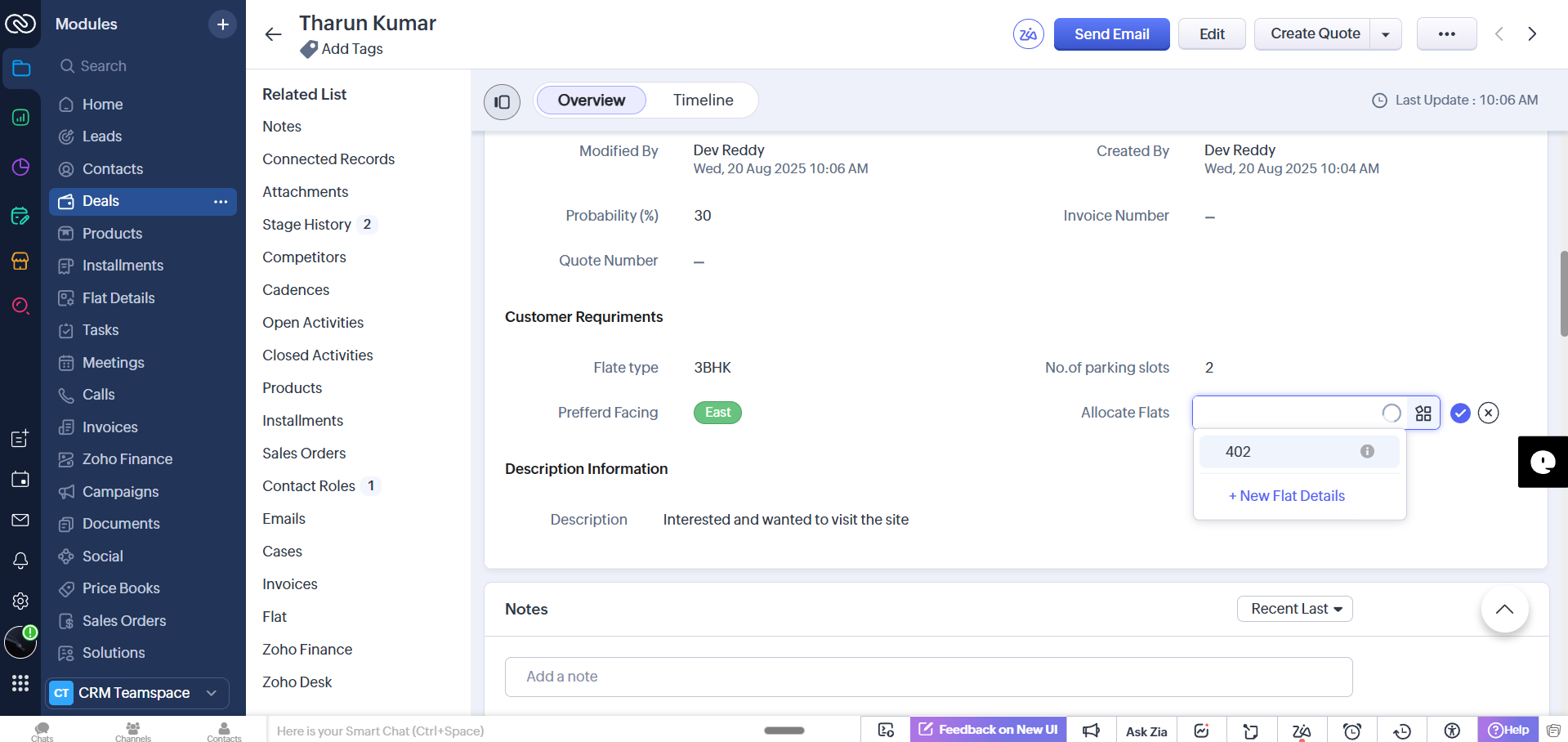Click the + New Flat Details link
The image size is (1568, 742).
[1287, 496]
